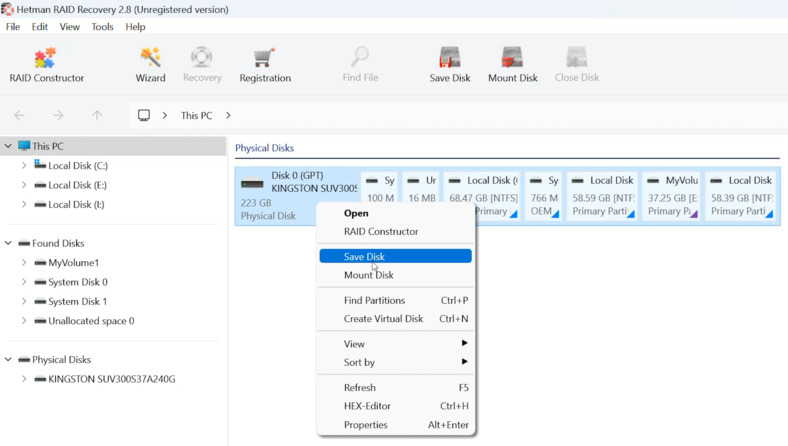Open HEX-Editor from context menu
This screenshot has height=446, width=788.
pos(367,406)
